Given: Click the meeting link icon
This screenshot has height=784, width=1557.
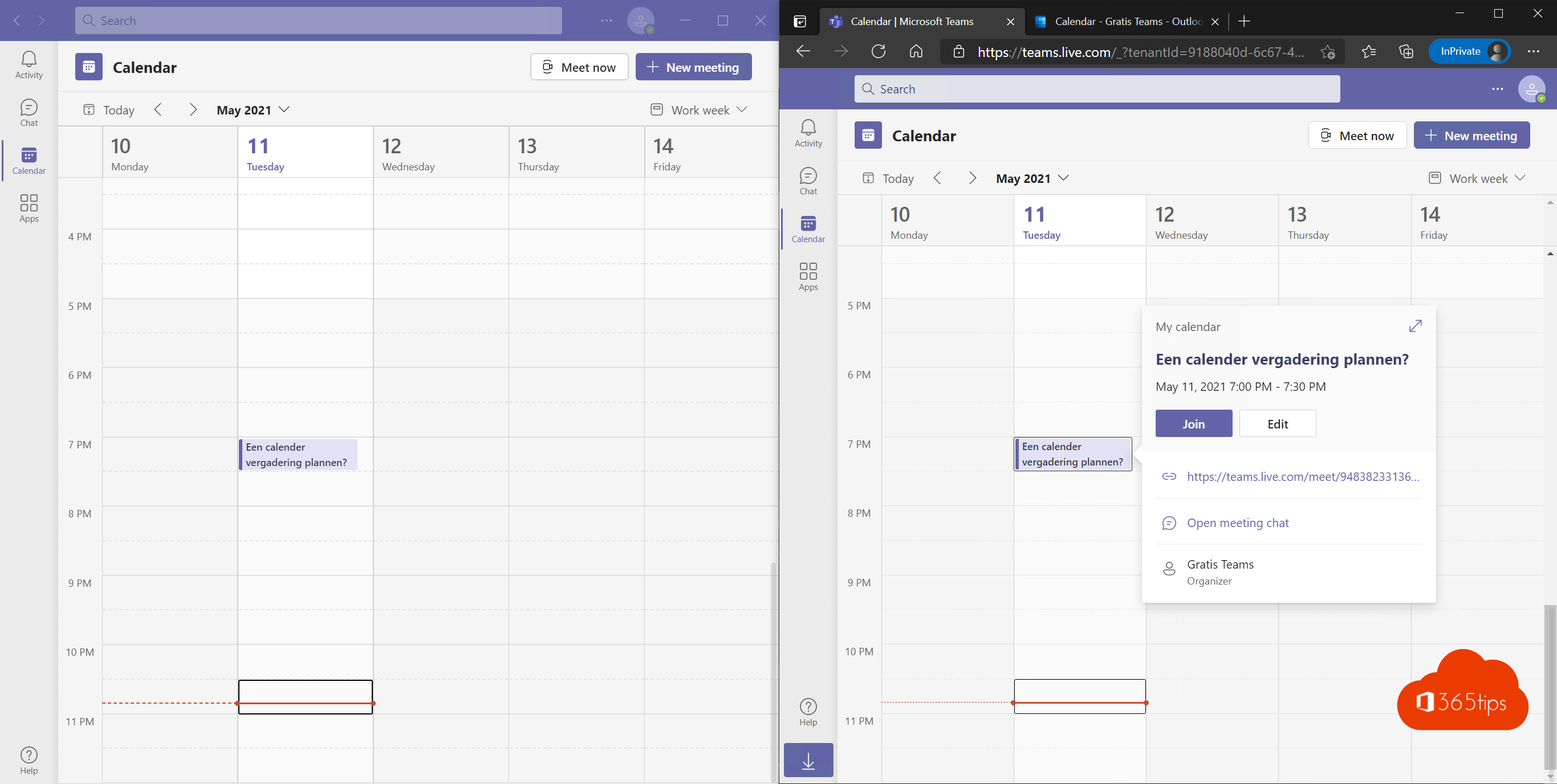Looking at the screenshot, I should point(1167,476).
